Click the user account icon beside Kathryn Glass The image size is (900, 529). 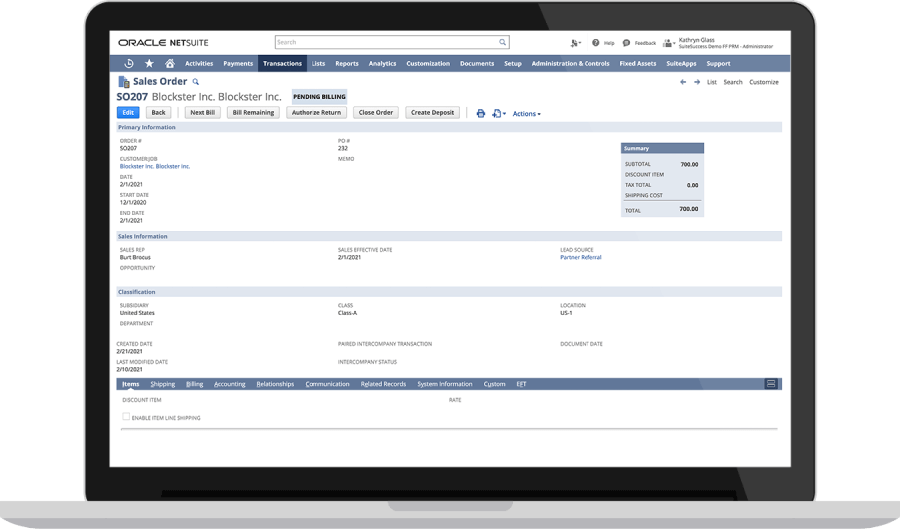pos(668,43)
